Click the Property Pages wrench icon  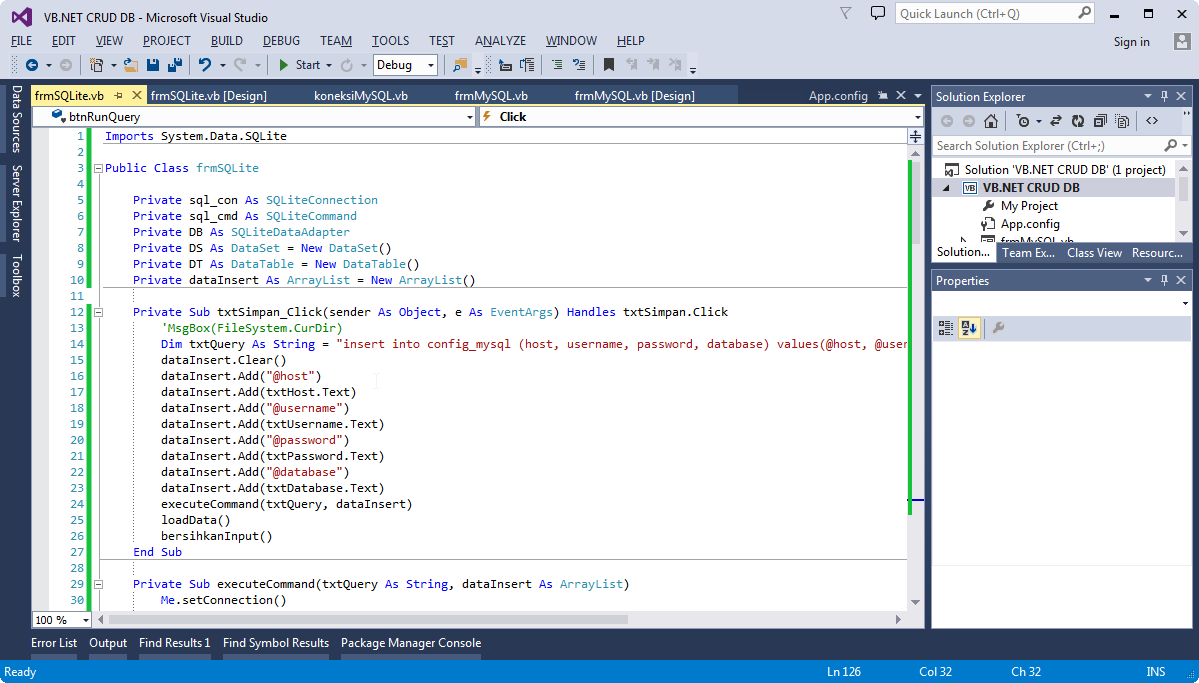pyautogui.click(x=998, y=328)
